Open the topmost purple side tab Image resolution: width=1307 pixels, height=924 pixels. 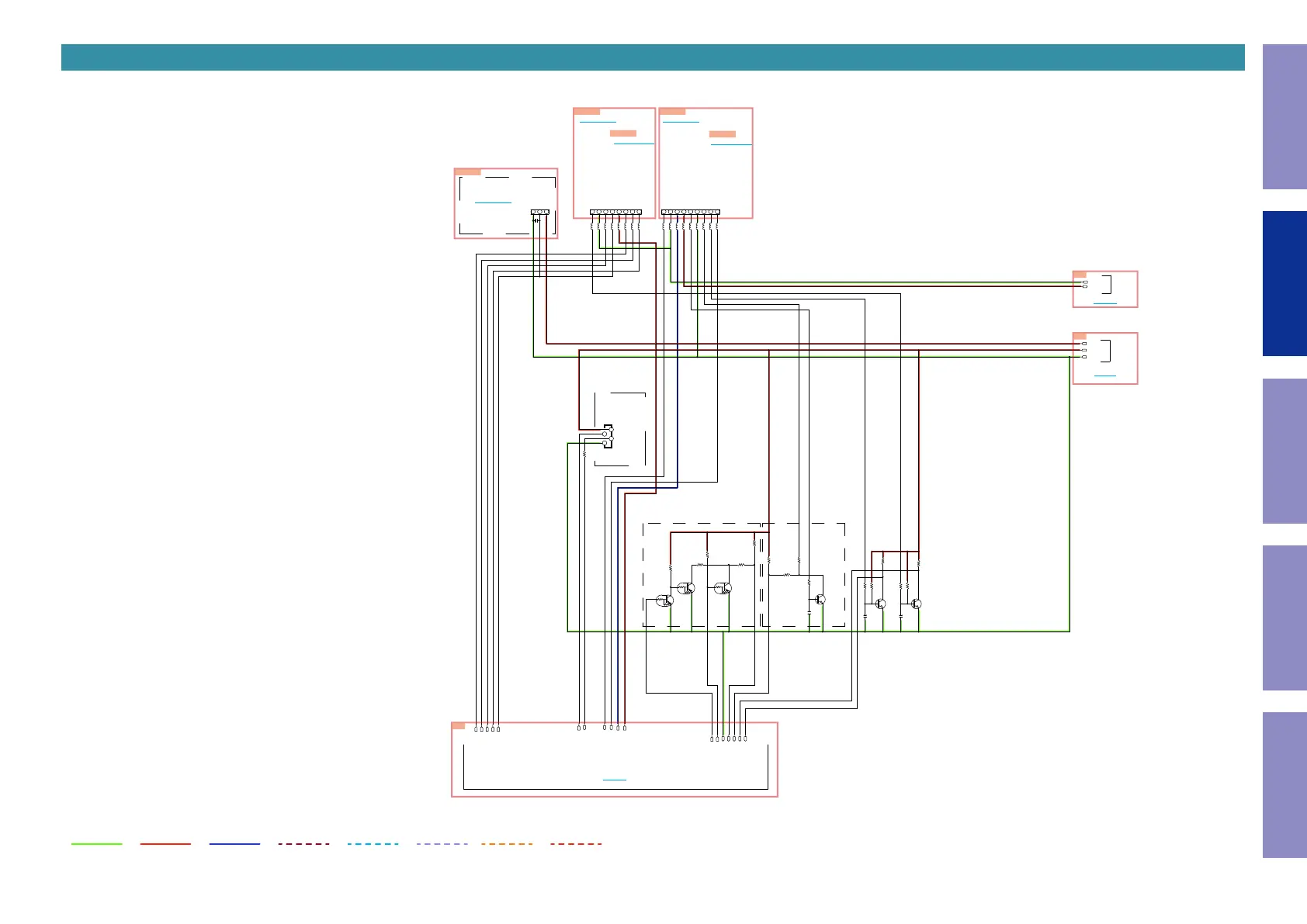(1284, 117)
